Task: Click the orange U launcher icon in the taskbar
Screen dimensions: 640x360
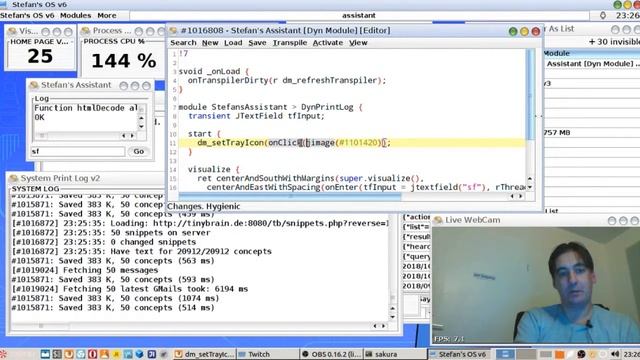Action: (x=69, y=354)
